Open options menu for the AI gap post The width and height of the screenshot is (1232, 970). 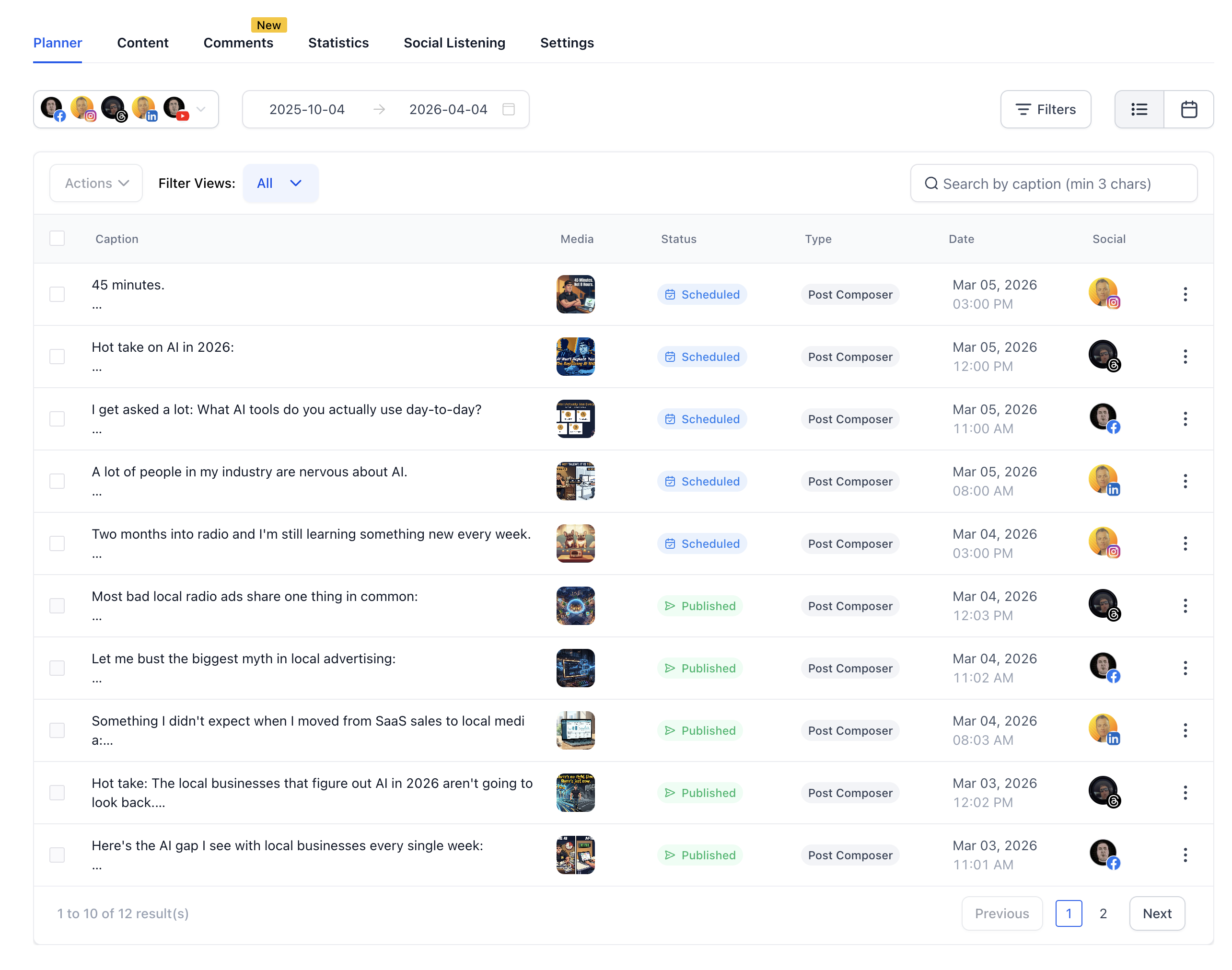tap(1186, 855)
